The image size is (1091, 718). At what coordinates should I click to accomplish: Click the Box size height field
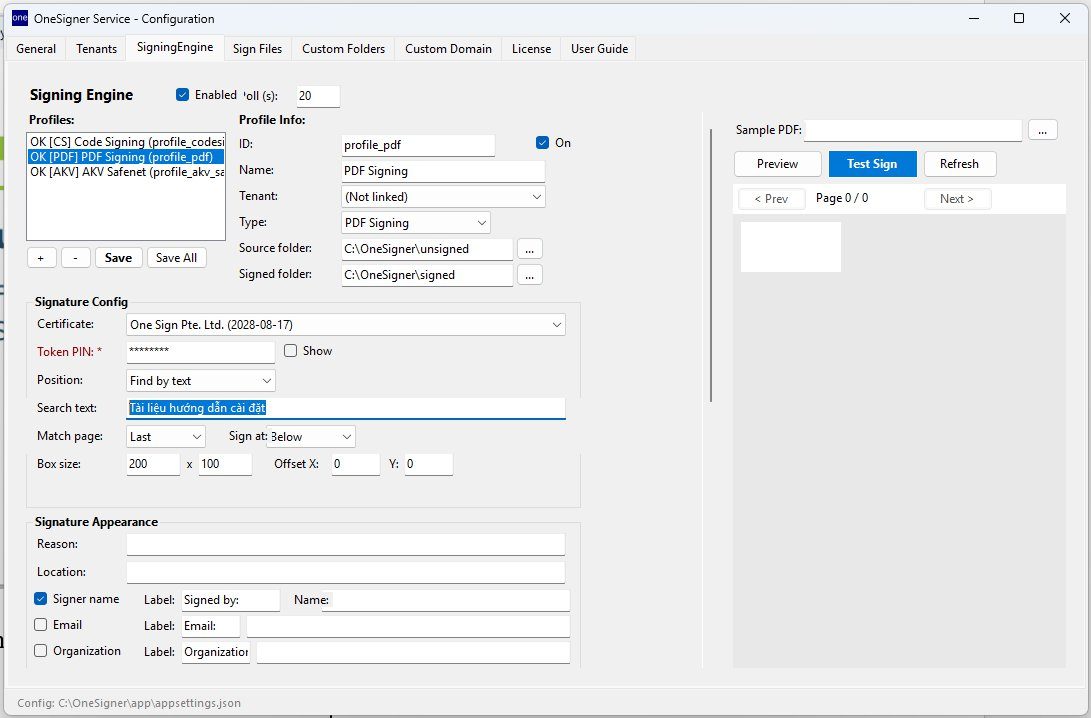click(x=225, y=464)
